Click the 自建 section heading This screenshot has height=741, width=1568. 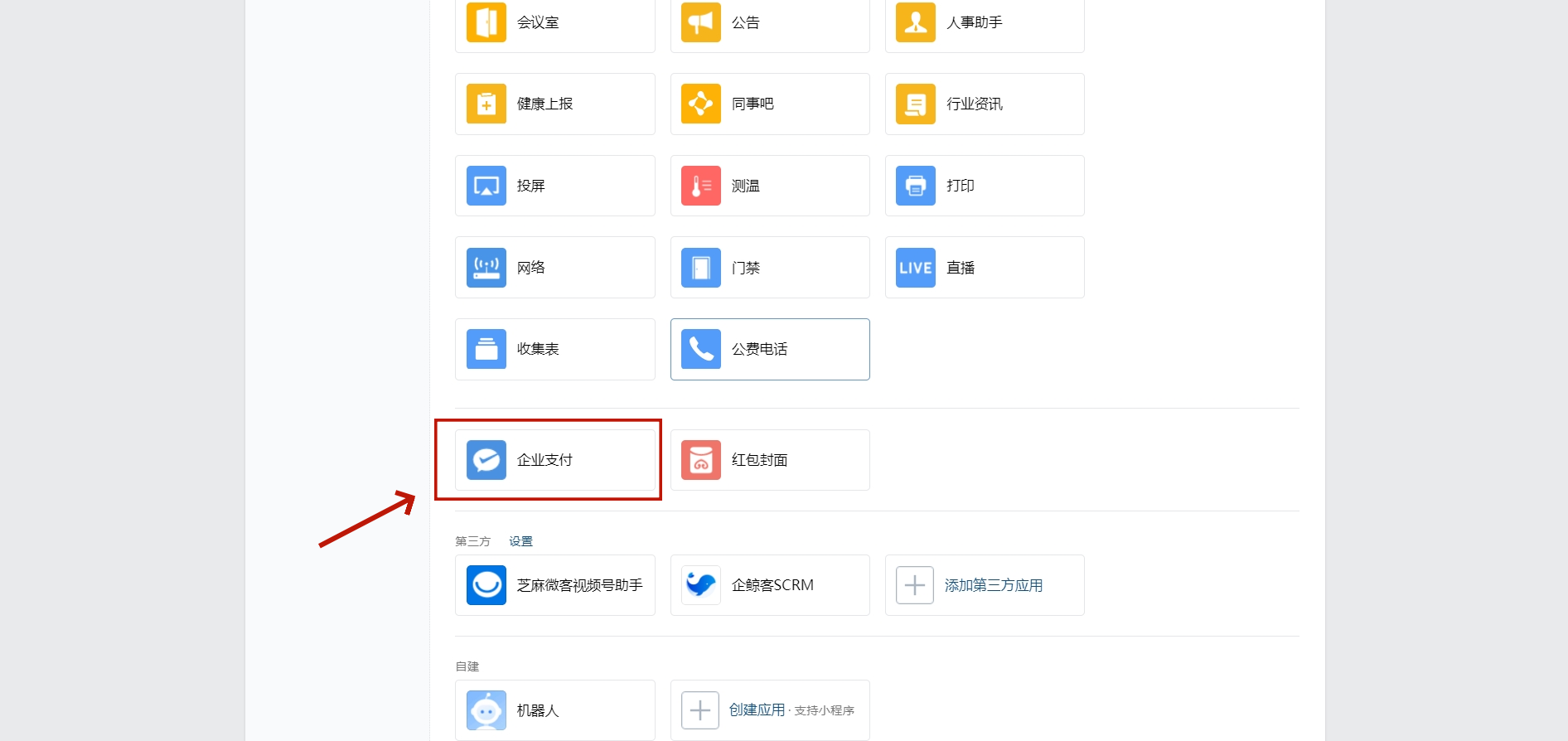pyautogui.click(x=467, y=666)
